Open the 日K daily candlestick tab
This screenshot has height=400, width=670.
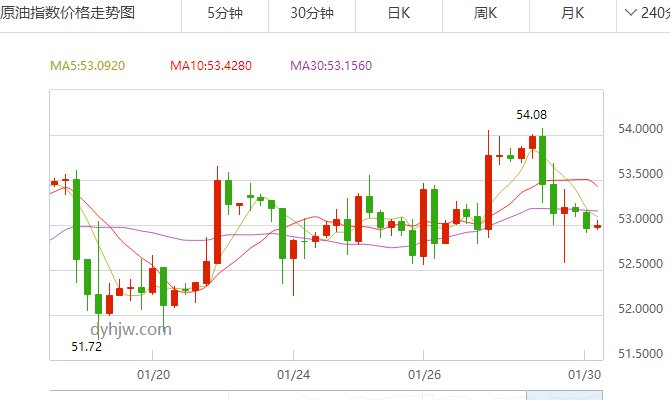399,13
